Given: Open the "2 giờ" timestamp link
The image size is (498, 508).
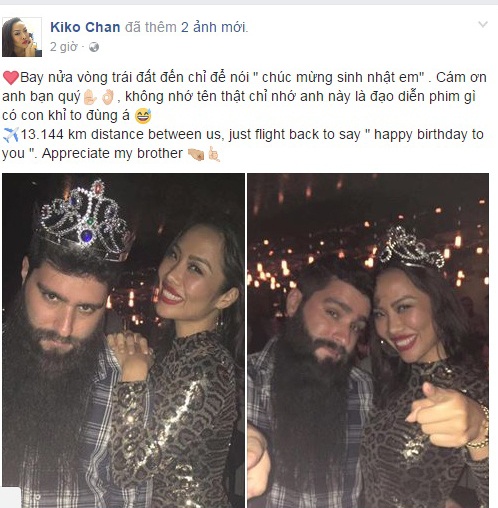Looking at the screenshot, I should (63, 47).
